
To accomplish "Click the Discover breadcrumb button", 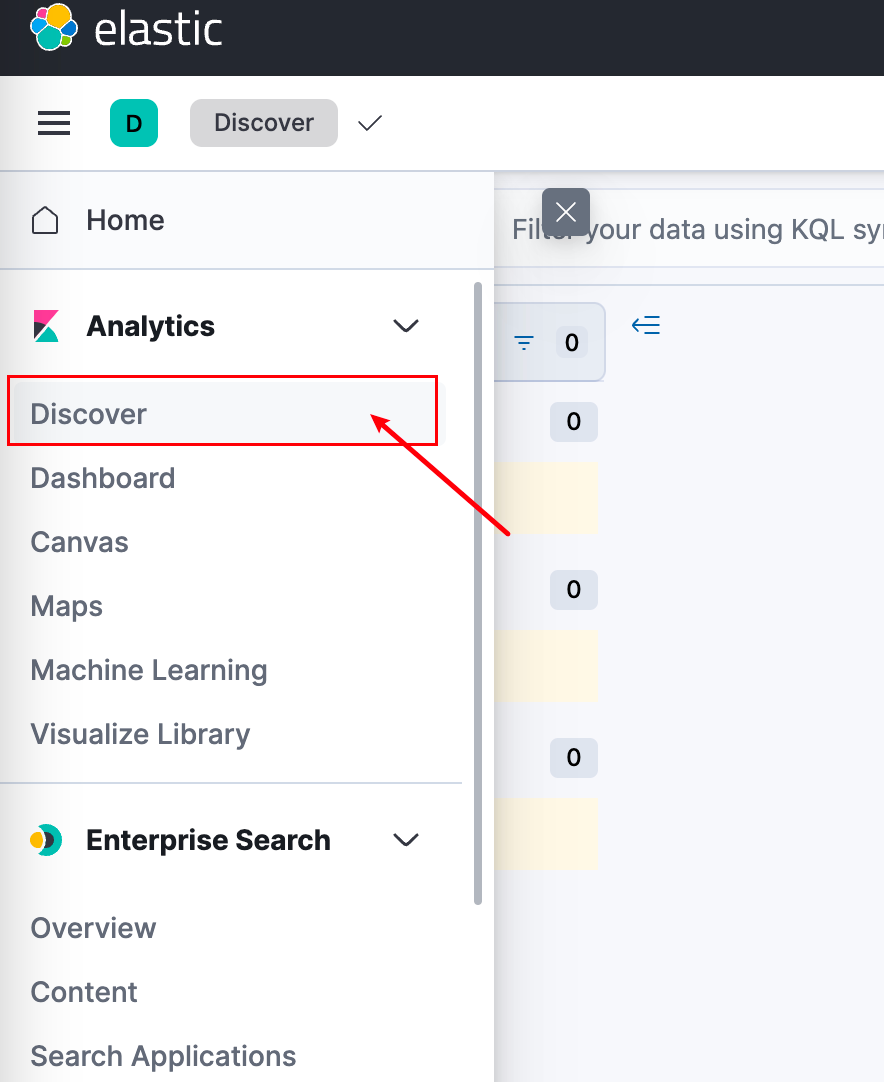I will (264, 123).
